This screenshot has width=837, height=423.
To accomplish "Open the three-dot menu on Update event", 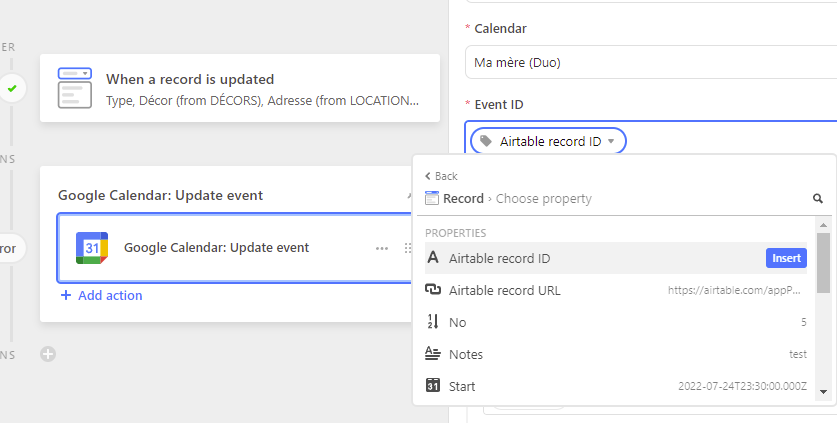I will [382, 248].
